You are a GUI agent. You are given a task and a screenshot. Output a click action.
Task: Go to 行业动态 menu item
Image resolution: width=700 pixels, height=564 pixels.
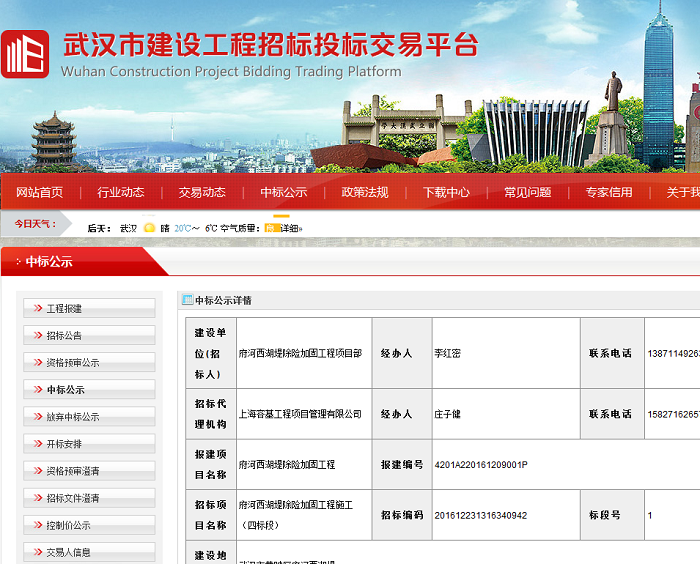(x=121, y=192)
